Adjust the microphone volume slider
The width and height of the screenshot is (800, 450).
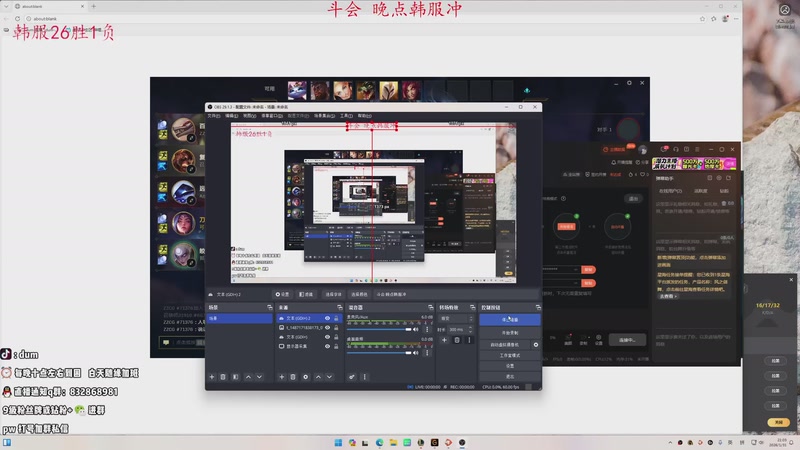click(380, 329)
